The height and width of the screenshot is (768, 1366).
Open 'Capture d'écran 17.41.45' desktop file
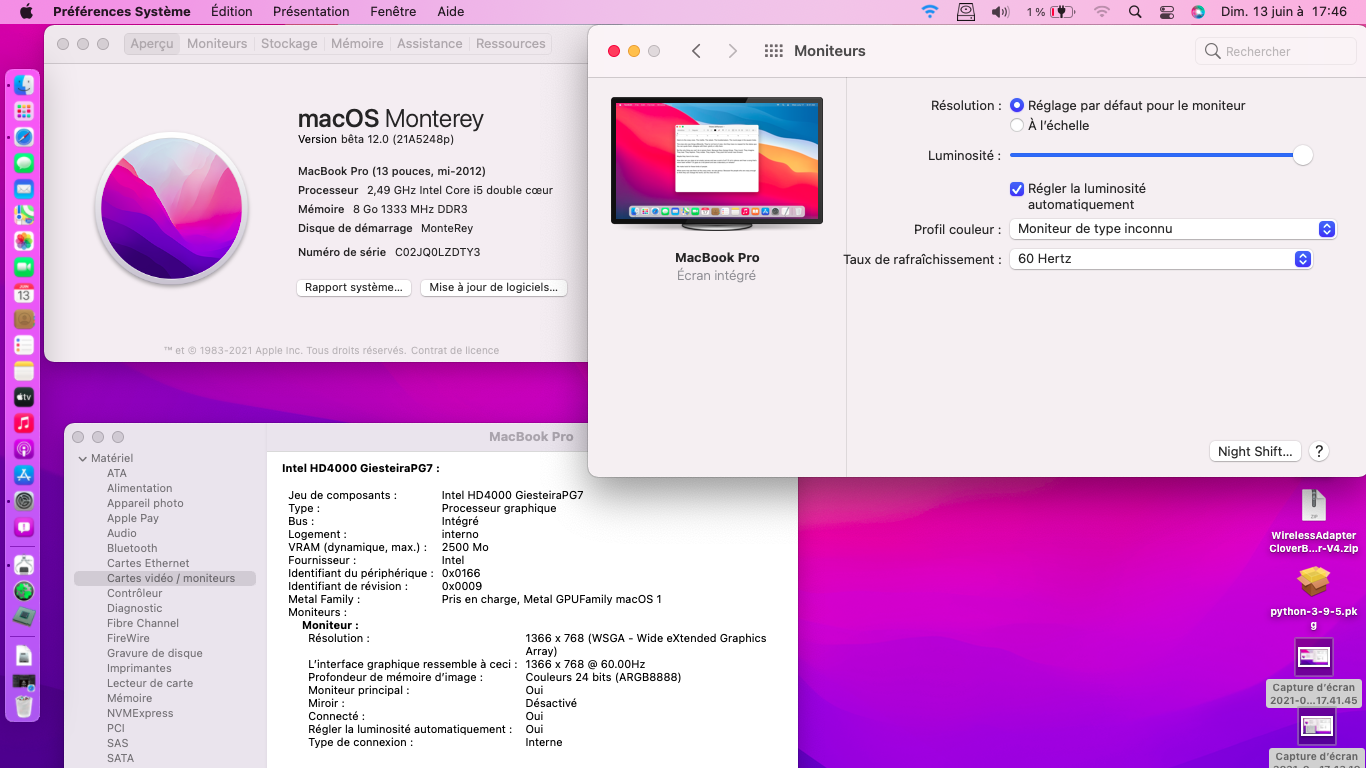[1313, 672]
